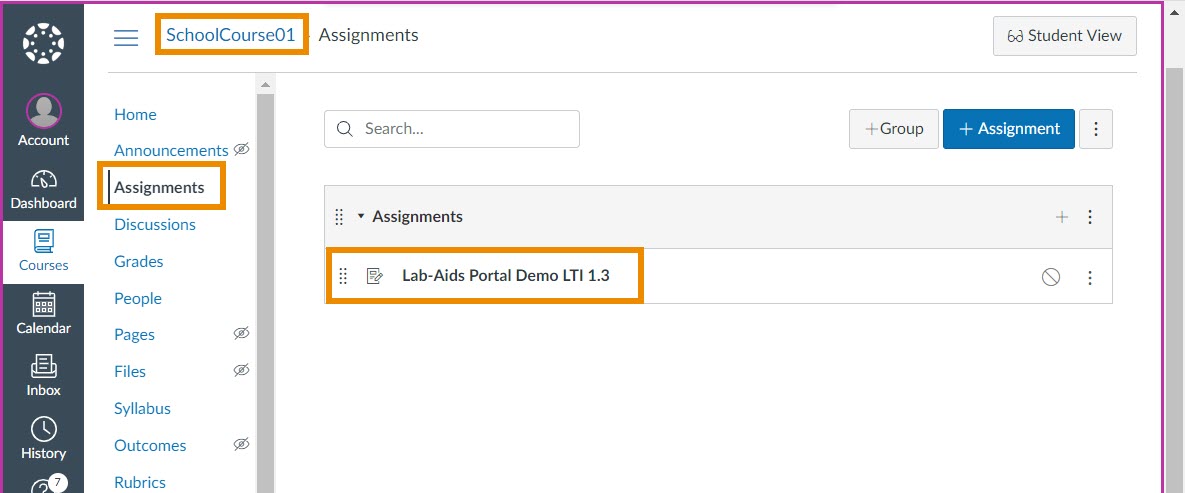Open the SchoolCourse01 breadcrumb link
The height and width of the screenshot is (493, 1185).
pos(231,35)
